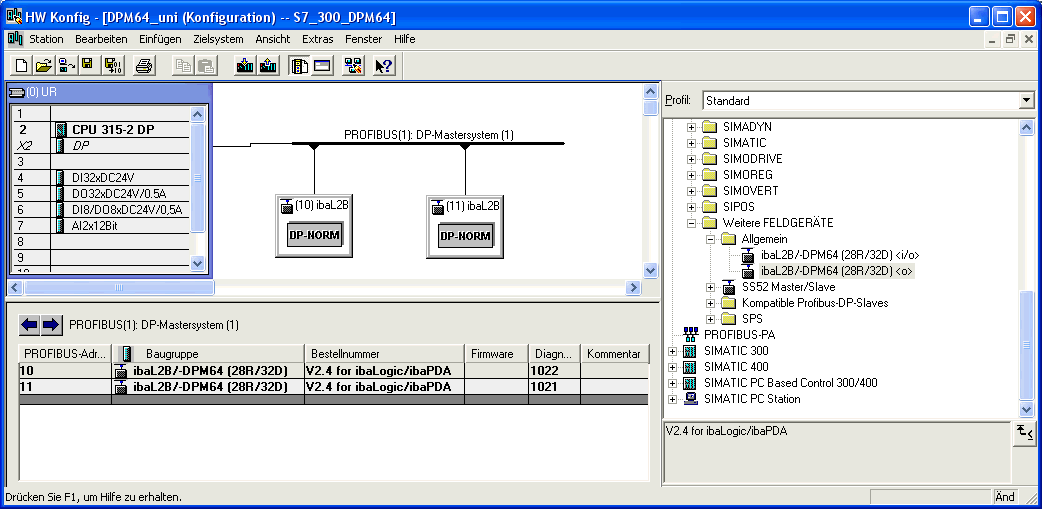Click the Configure network icon

pyautogui.click(x=353, y=66)
